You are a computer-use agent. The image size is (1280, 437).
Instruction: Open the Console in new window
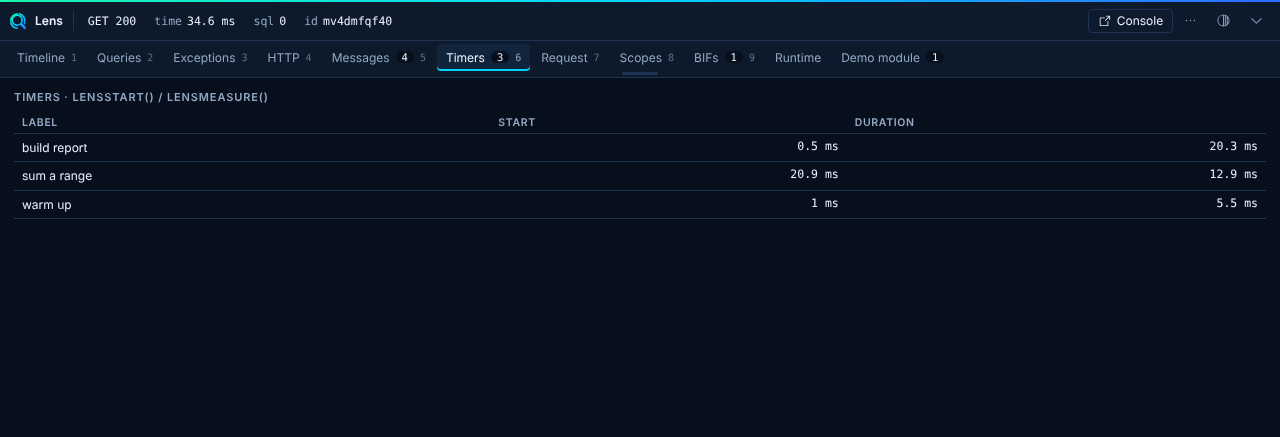(1130, 21)
